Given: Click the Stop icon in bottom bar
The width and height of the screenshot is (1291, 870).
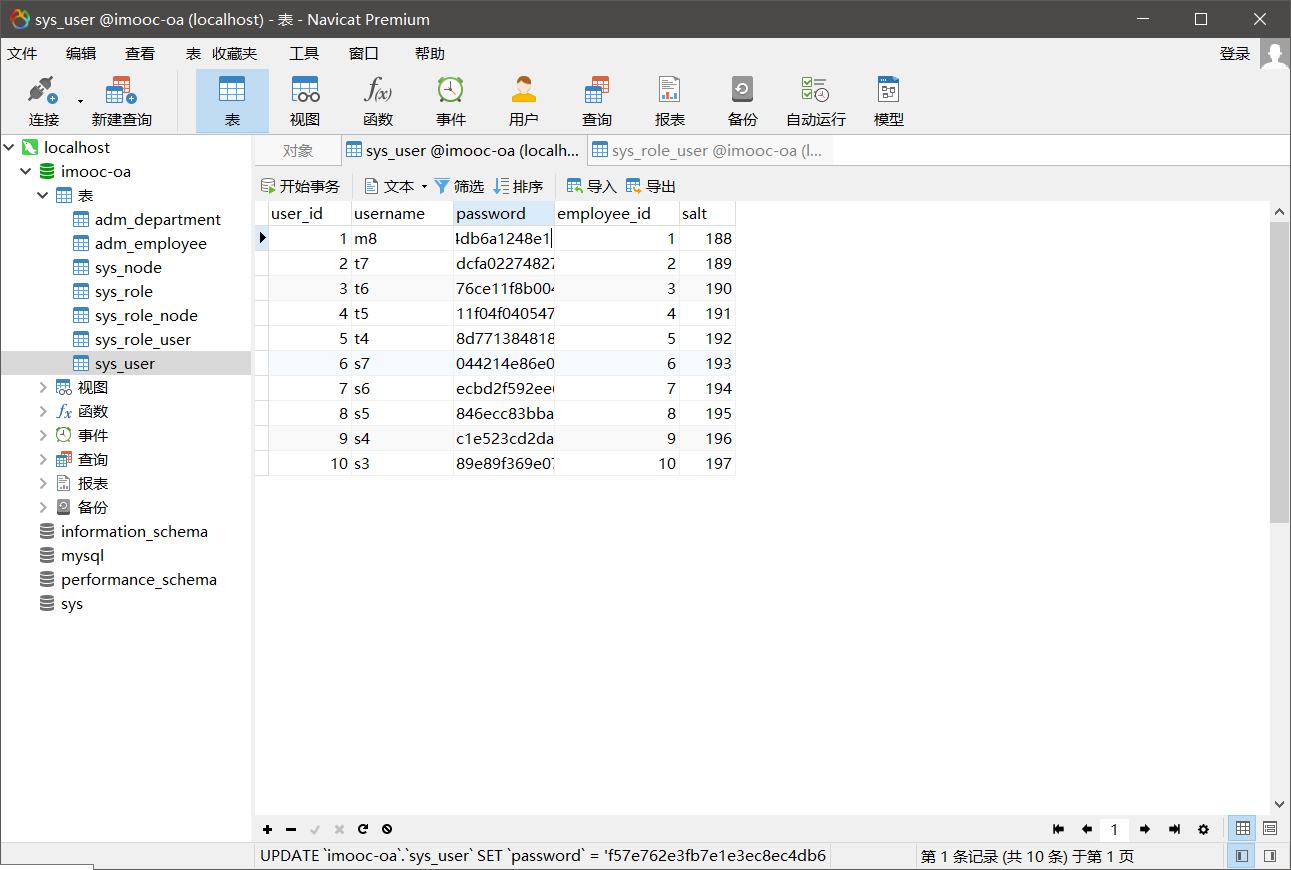Looking at the screenshot, I should (387, 829).
